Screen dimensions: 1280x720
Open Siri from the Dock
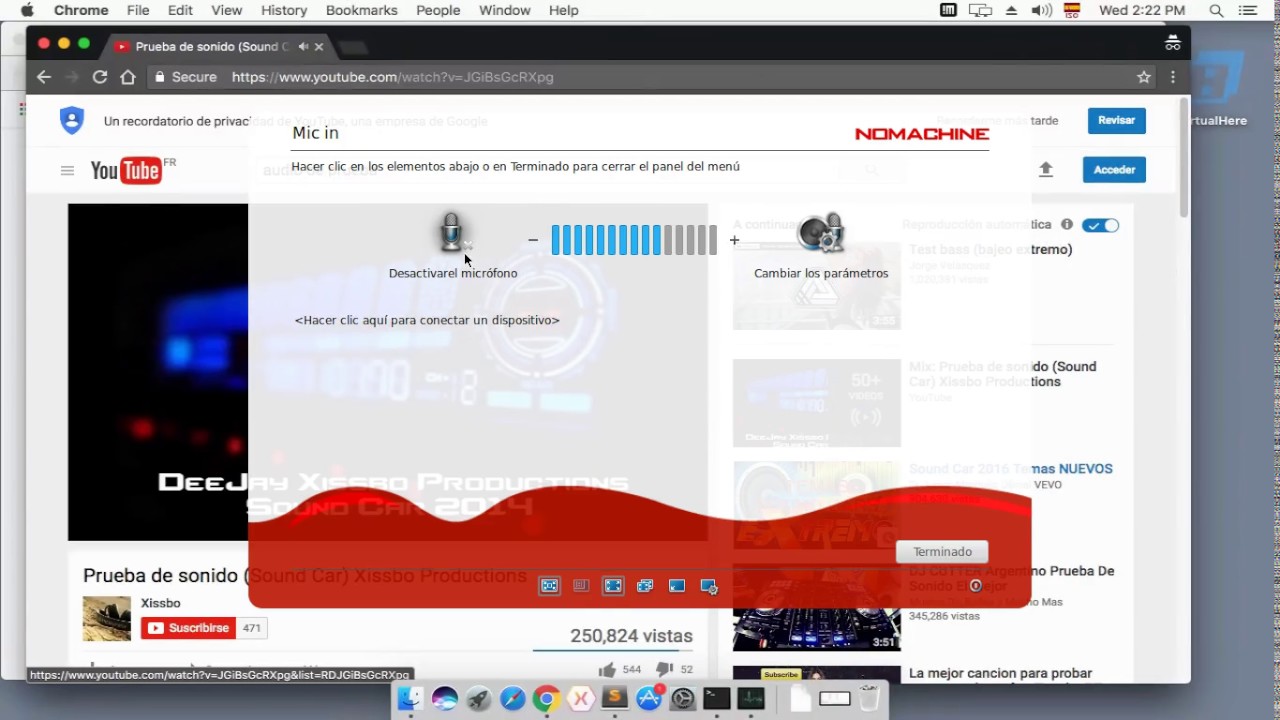point(444,699)
